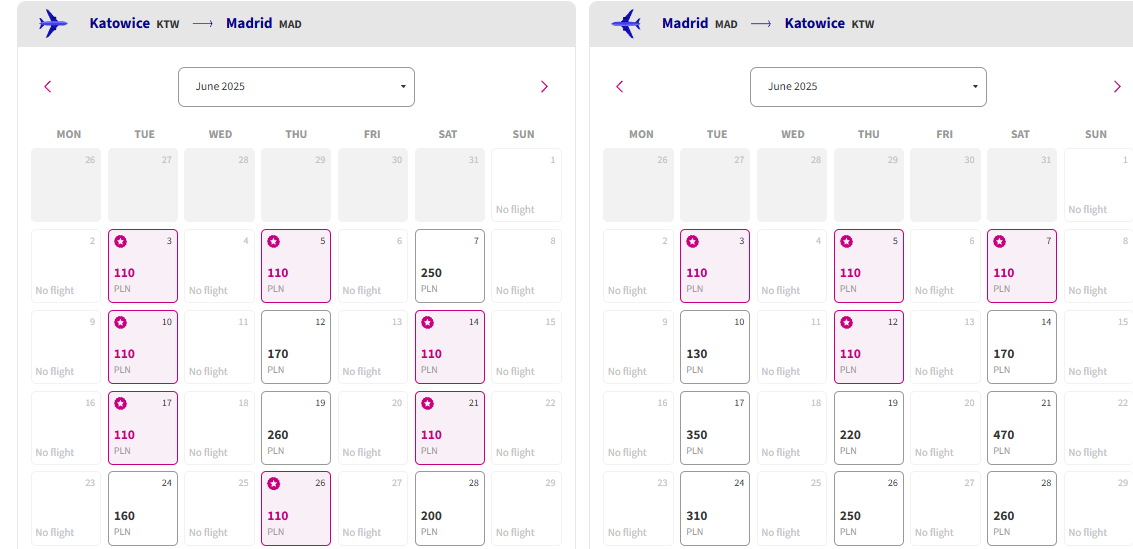Go to next month in return calendar
1133x549 pixels.
(x=1117, y=87)
